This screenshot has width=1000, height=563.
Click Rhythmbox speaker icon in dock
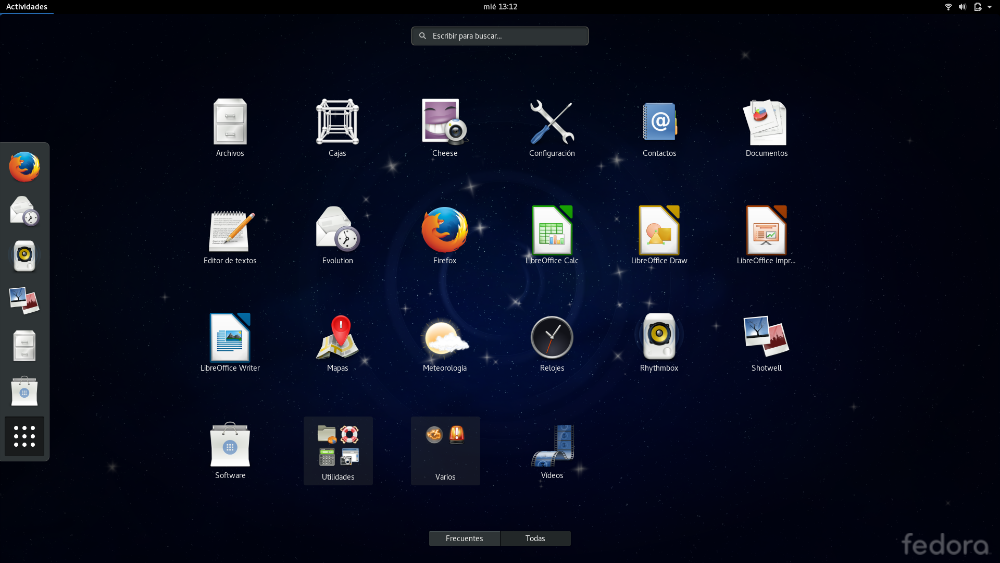pos(24,256)
